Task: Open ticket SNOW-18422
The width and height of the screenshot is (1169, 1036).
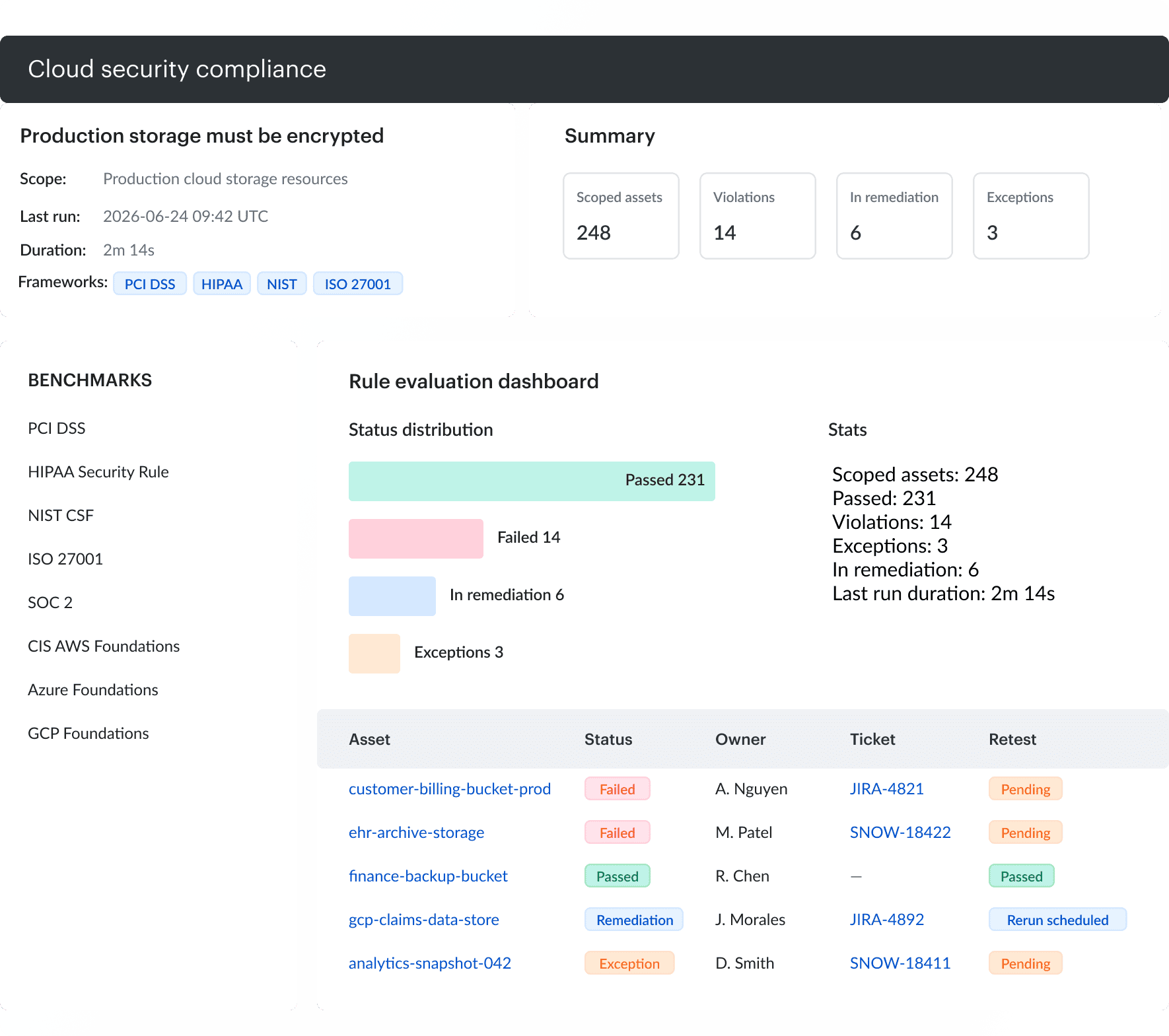Action: [x=900, y=833]
